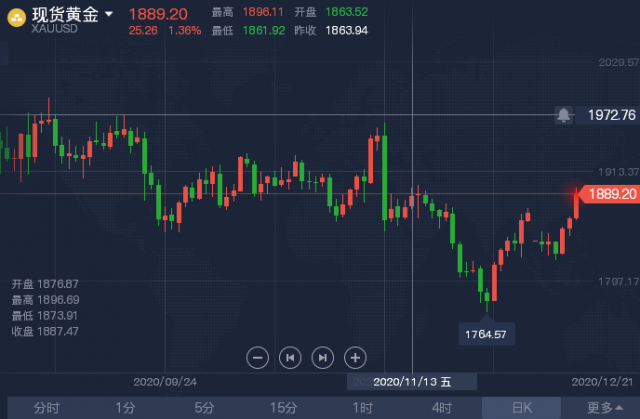Click the 昨收 value 1863.94 in header
640x419 pixels.
pyautogui.click(x=347, y=31)
